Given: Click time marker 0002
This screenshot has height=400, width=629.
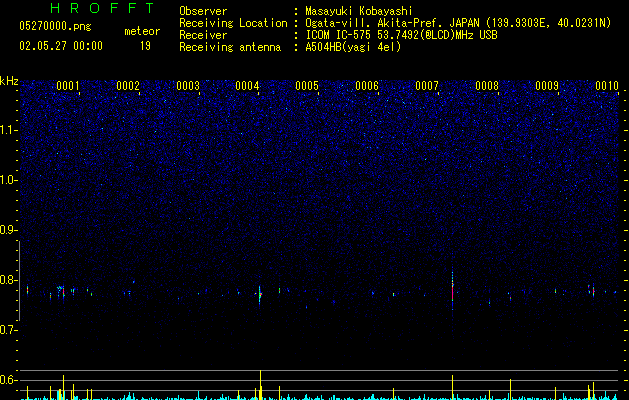Looking at the screenshot, I should point(128,86).
